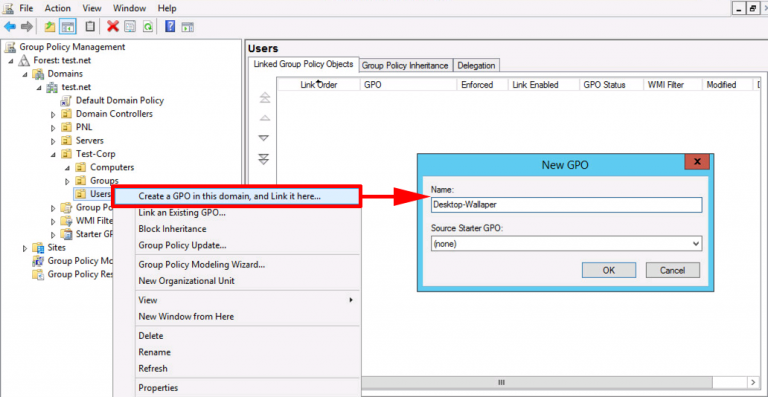Open the Delegation tab

tap(476, 66)
